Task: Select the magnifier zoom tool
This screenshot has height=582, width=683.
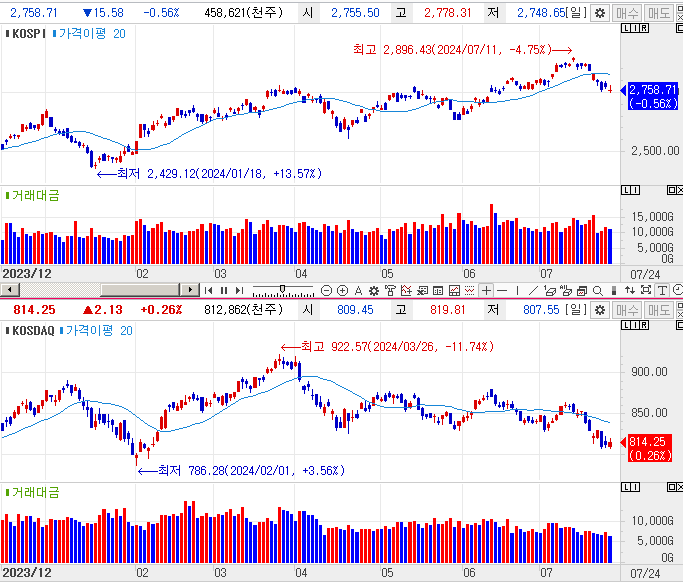Action: [x=598, y=291]
